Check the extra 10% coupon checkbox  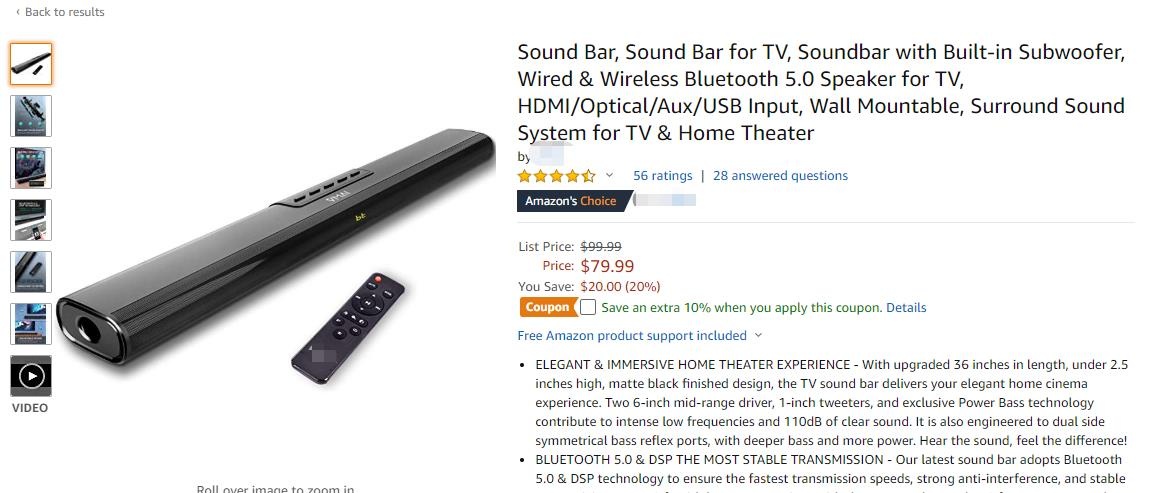tap(588, 307)
